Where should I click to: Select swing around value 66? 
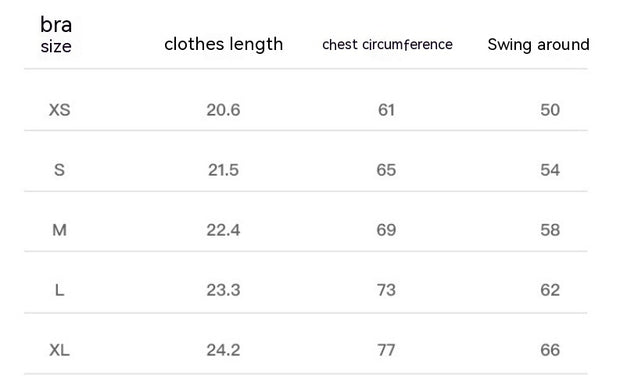(550, 350)
